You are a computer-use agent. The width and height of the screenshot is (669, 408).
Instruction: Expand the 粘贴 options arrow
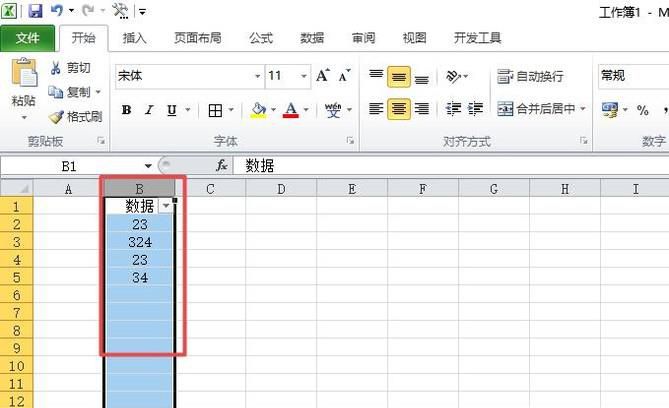[x=24, y=117]
